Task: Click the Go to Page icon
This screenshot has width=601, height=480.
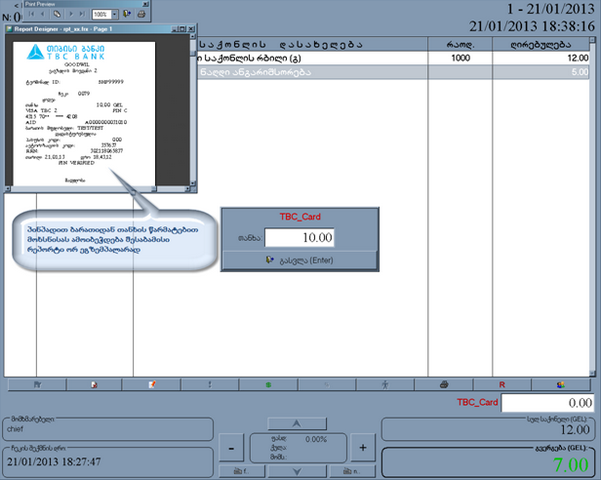Action: coord(56,15)
